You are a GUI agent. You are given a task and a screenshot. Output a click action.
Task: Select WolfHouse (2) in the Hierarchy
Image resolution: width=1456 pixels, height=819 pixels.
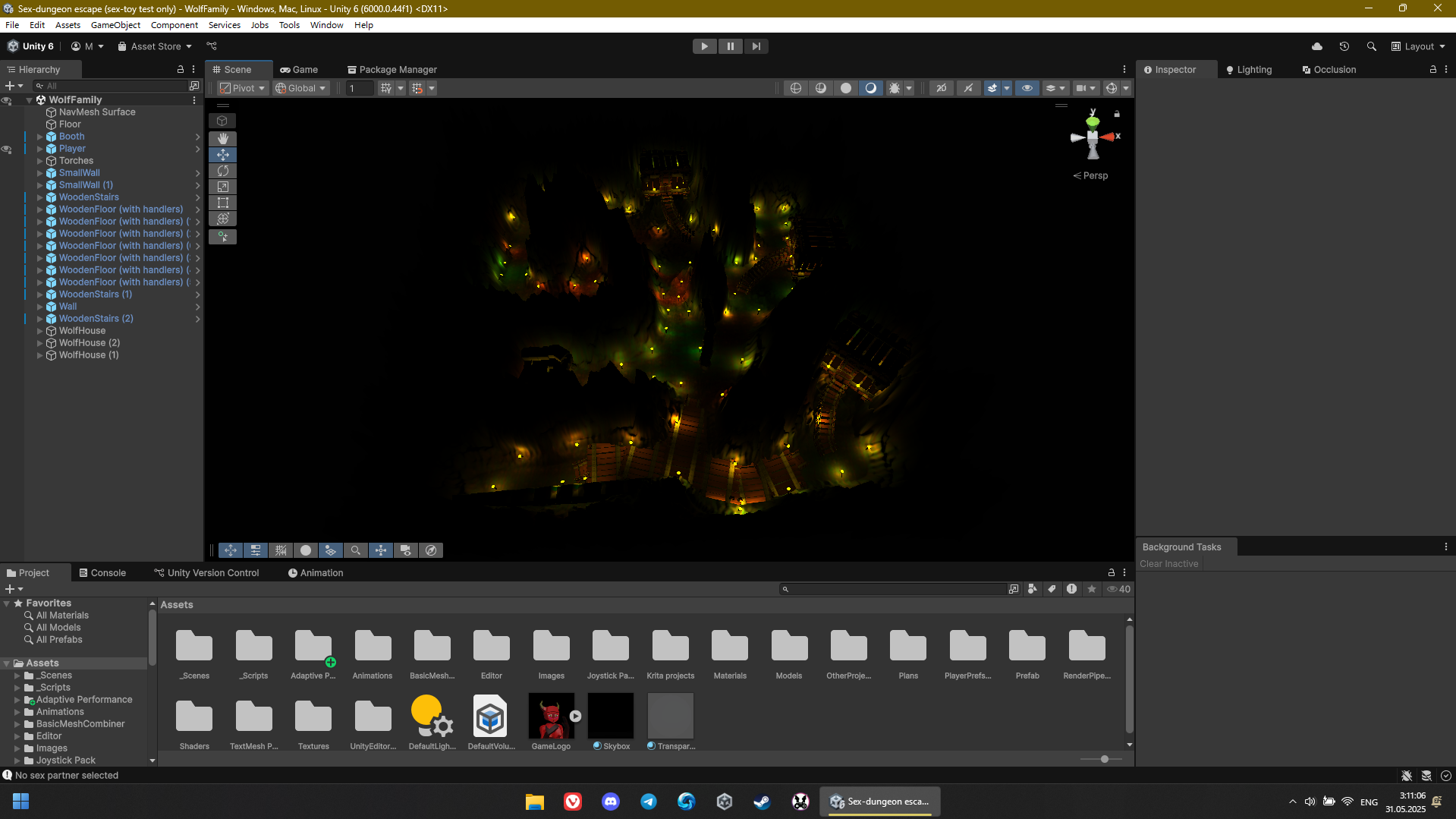pyautogui.click(x=90, y=343)
